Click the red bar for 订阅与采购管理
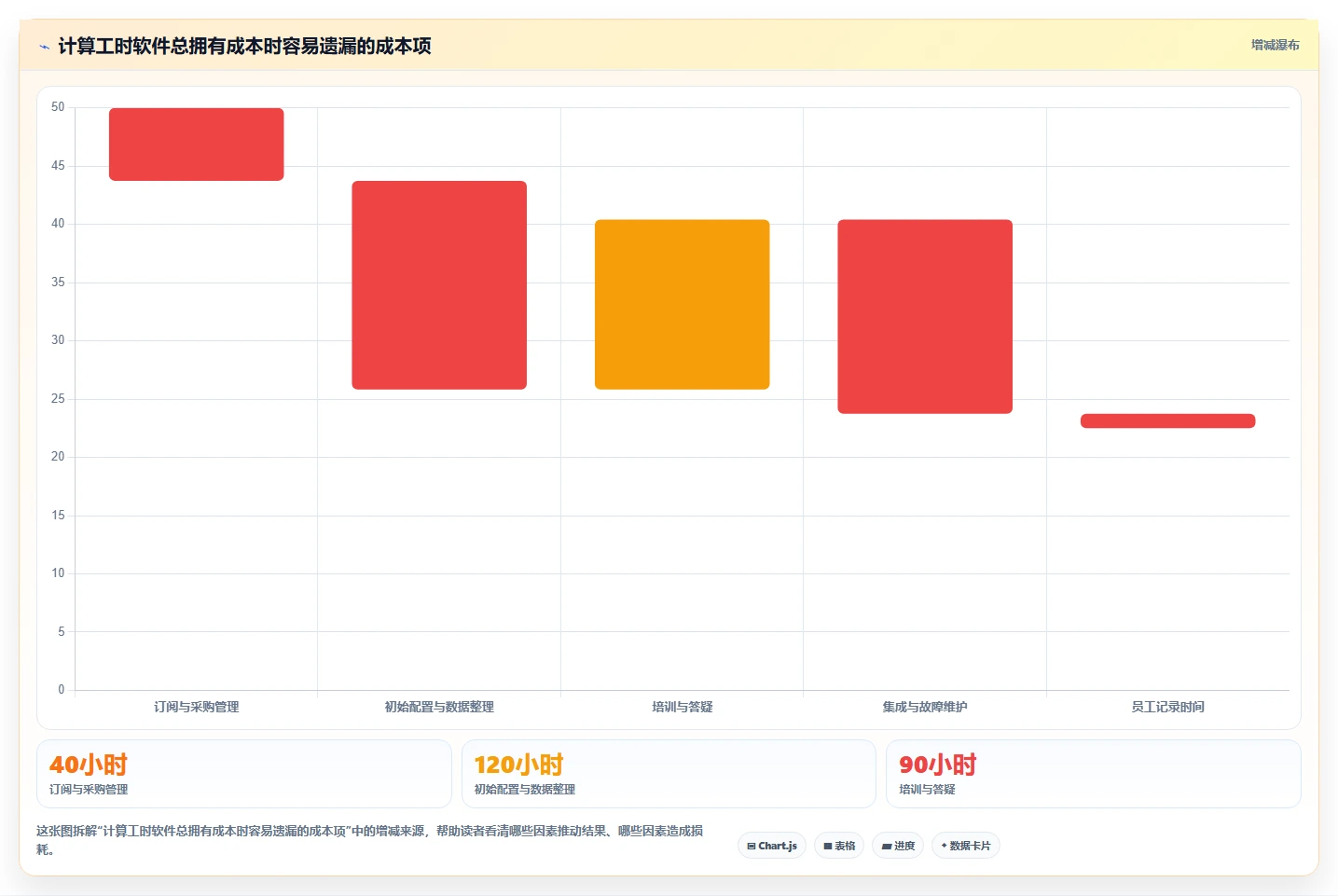 [x=197, y=145]
